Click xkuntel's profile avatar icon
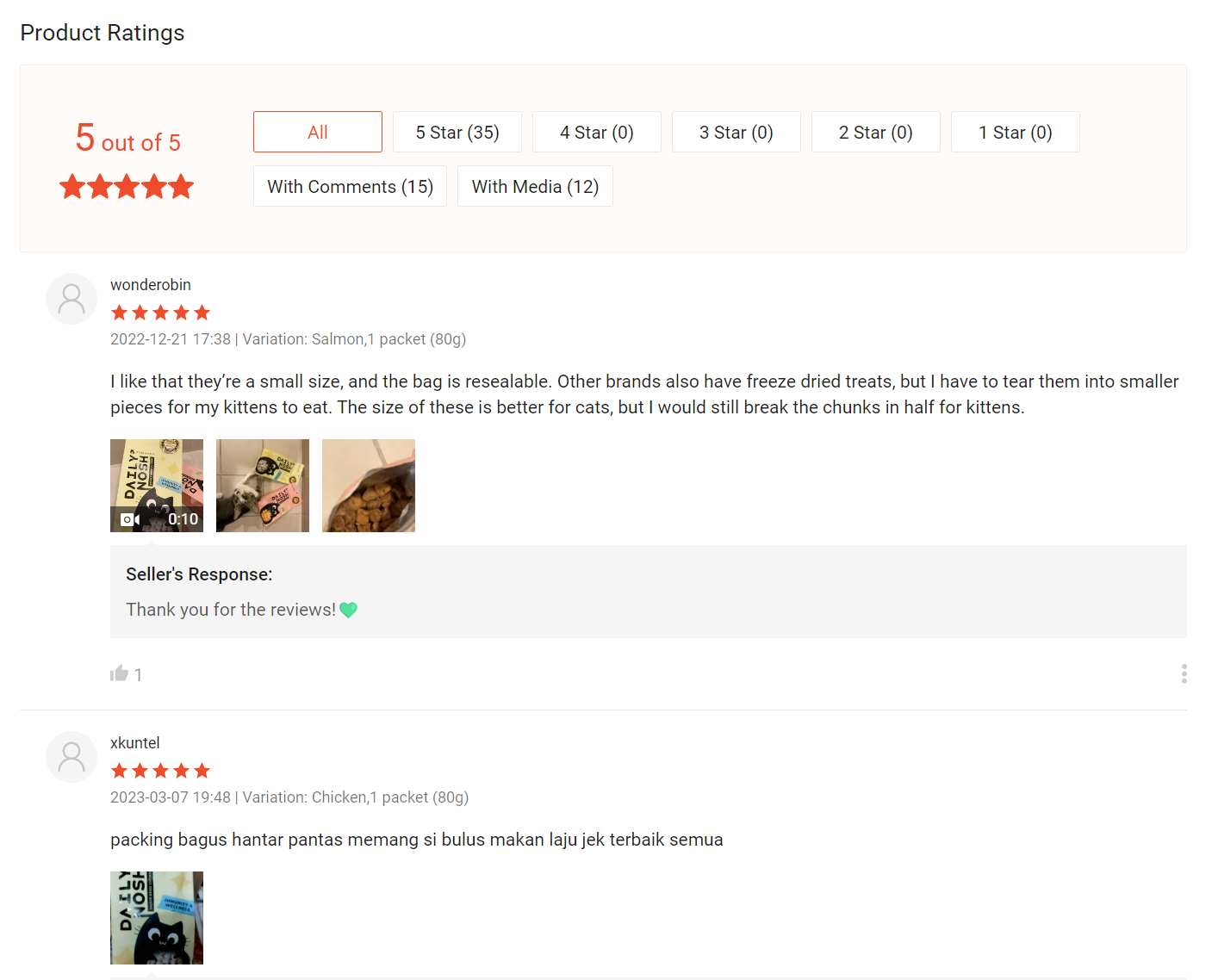The width and height of the screenshot is (1212, 980). (x=71, y=757)
